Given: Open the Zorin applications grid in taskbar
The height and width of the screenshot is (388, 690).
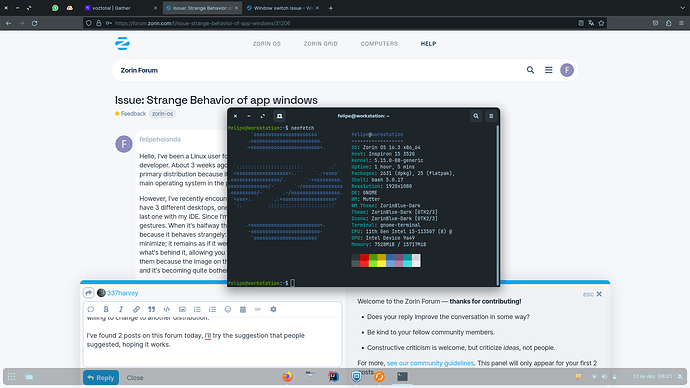Looking at the screenshot, I should coord(11,377).
